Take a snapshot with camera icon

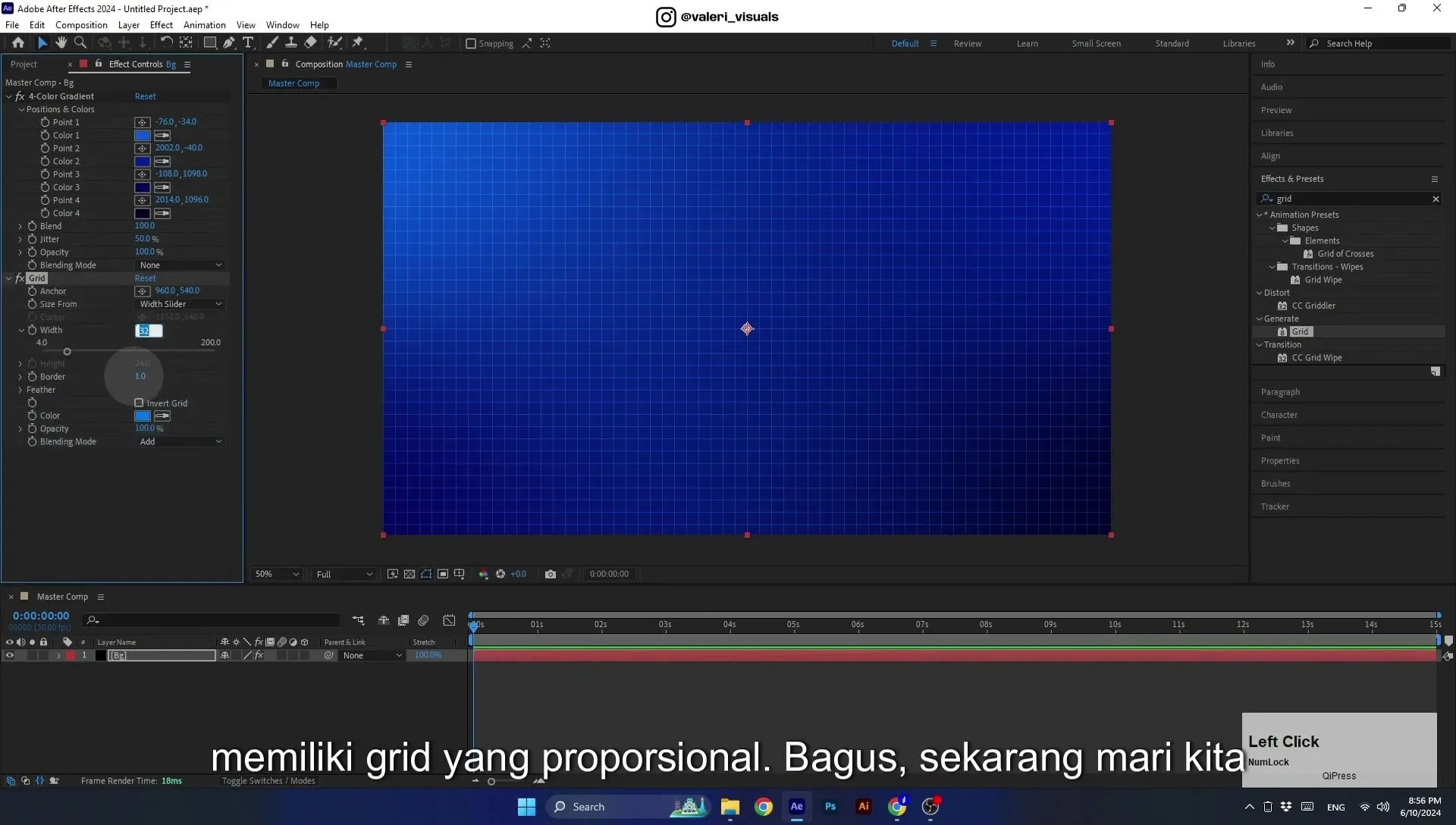pyautogui.click(x=551, y=574)
